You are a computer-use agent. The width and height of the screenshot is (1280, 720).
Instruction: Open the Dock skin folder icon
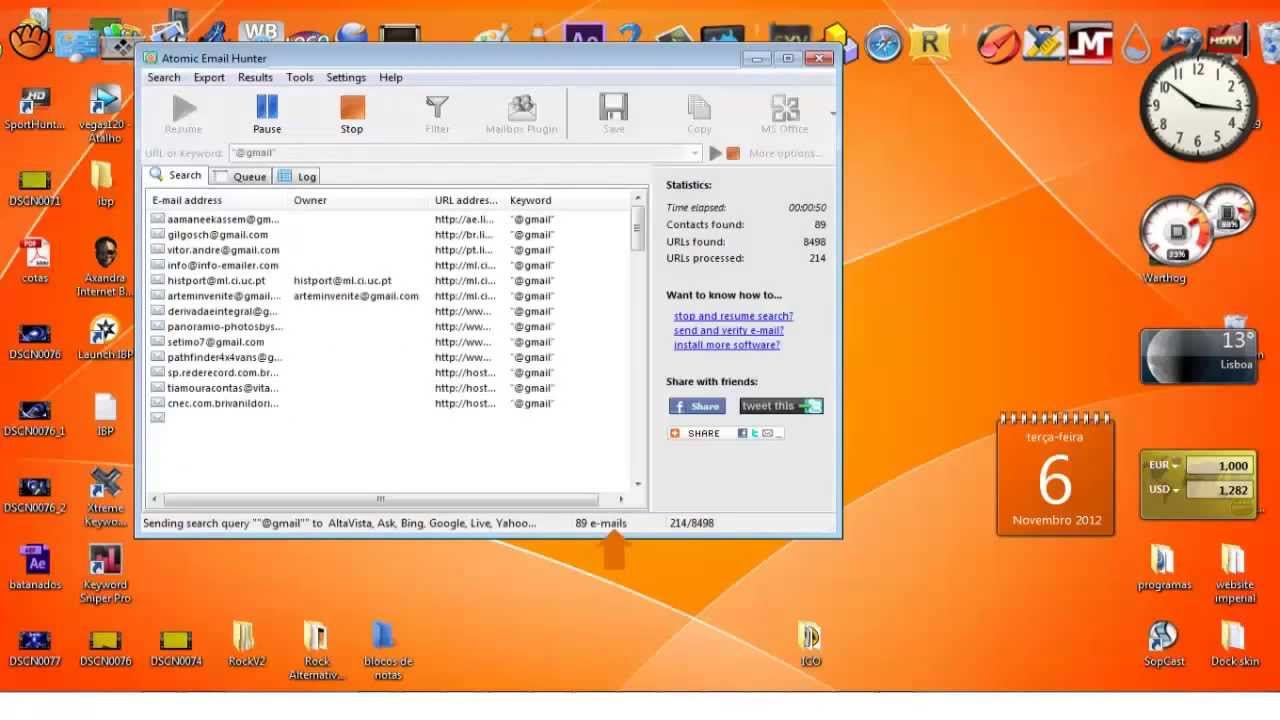[x=1234, y=645]
